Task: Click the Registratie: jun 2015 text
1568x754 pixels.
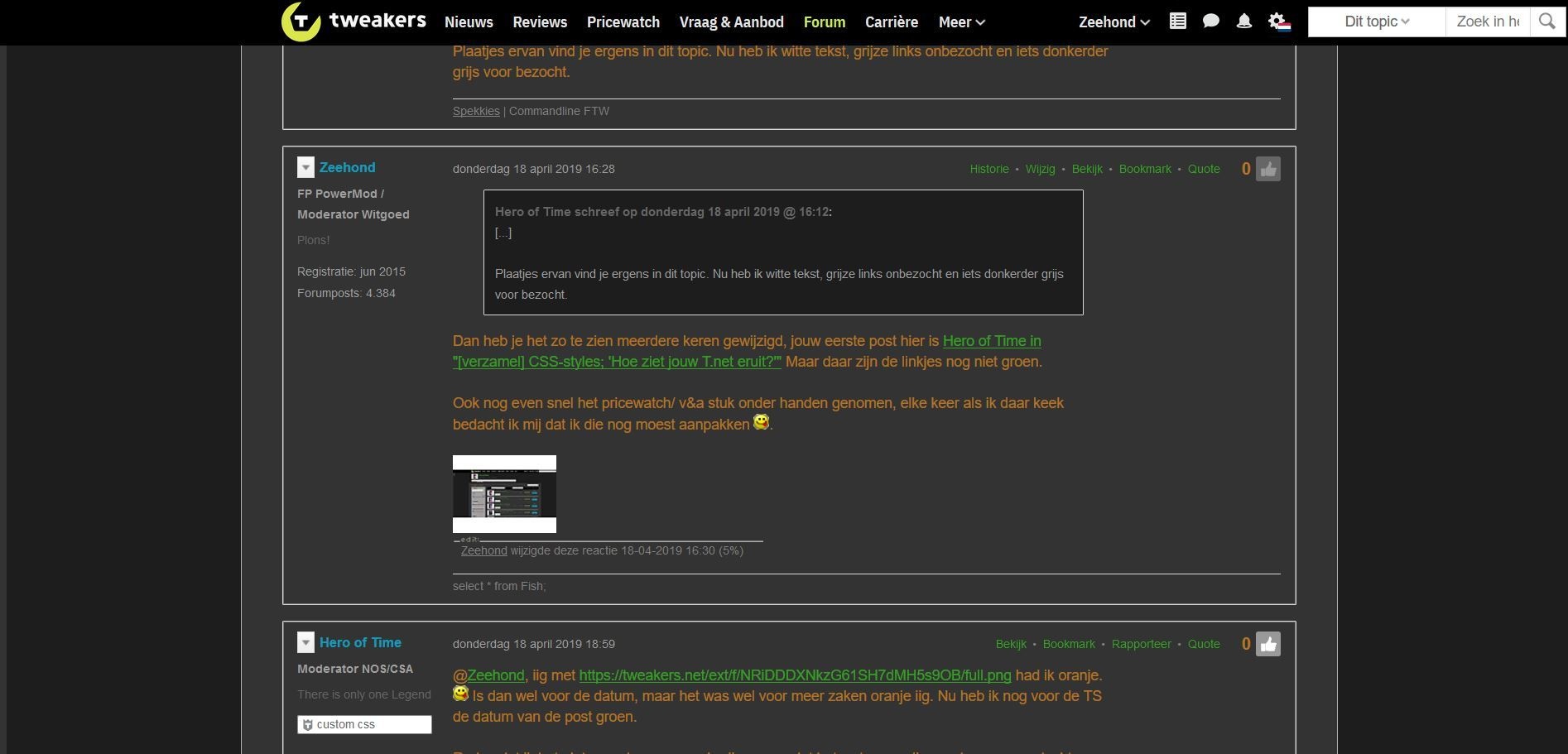Action: [351, 271]
